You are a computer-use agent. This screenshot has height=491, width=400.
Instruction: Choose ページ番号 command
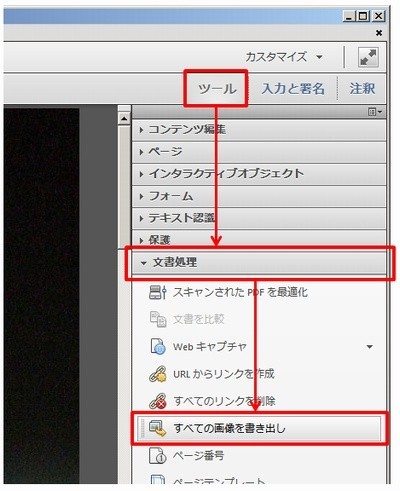(199, 456)
